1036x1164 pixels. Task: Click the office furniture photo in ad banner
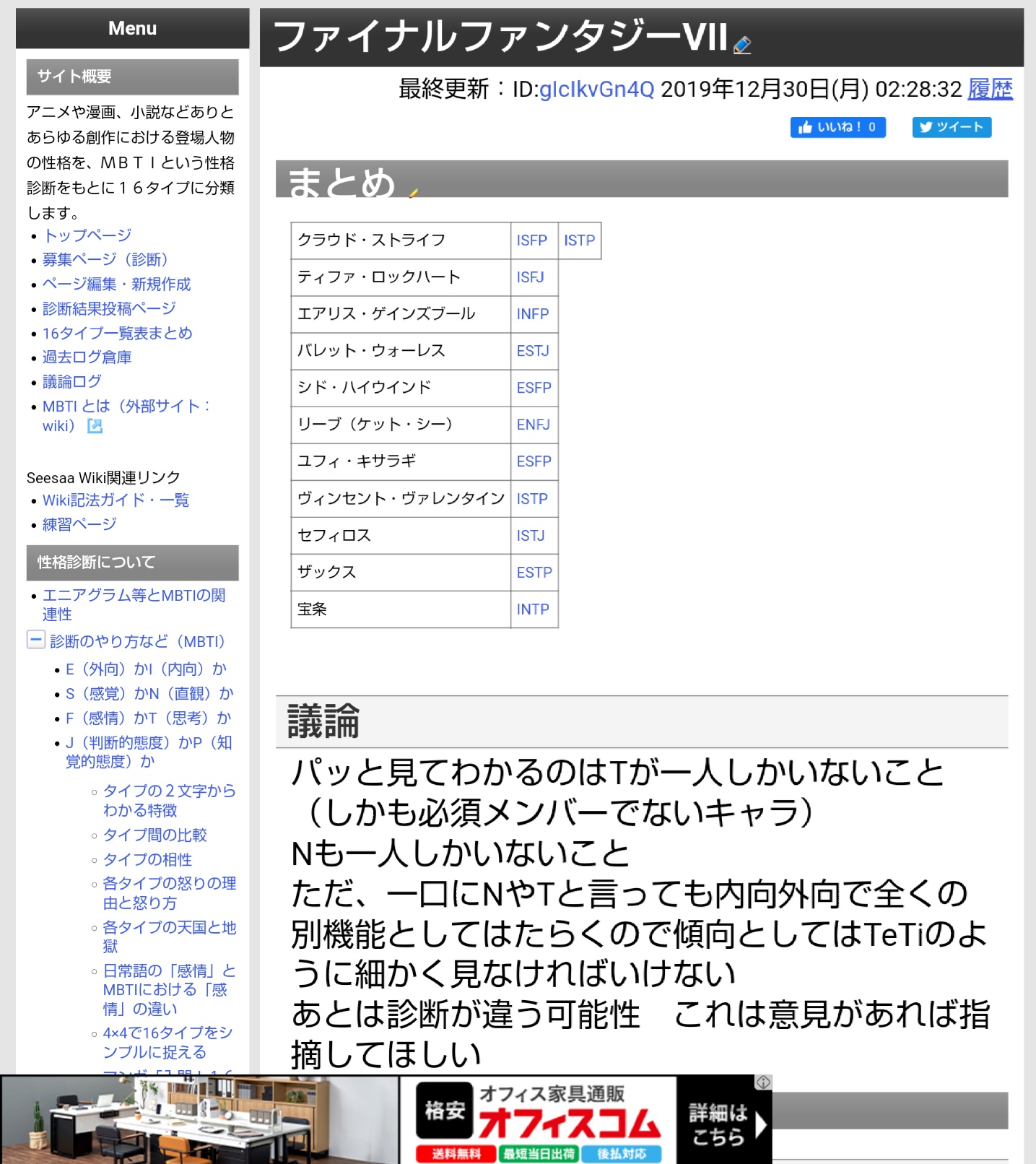[200, 1119]
